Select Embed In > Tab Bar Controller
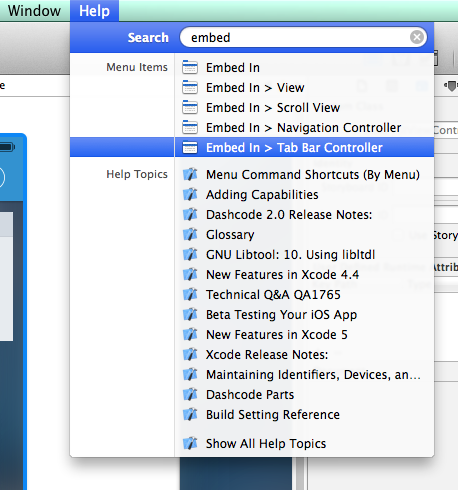This screenshot has width=458, height=490. [x=304, y=147]
